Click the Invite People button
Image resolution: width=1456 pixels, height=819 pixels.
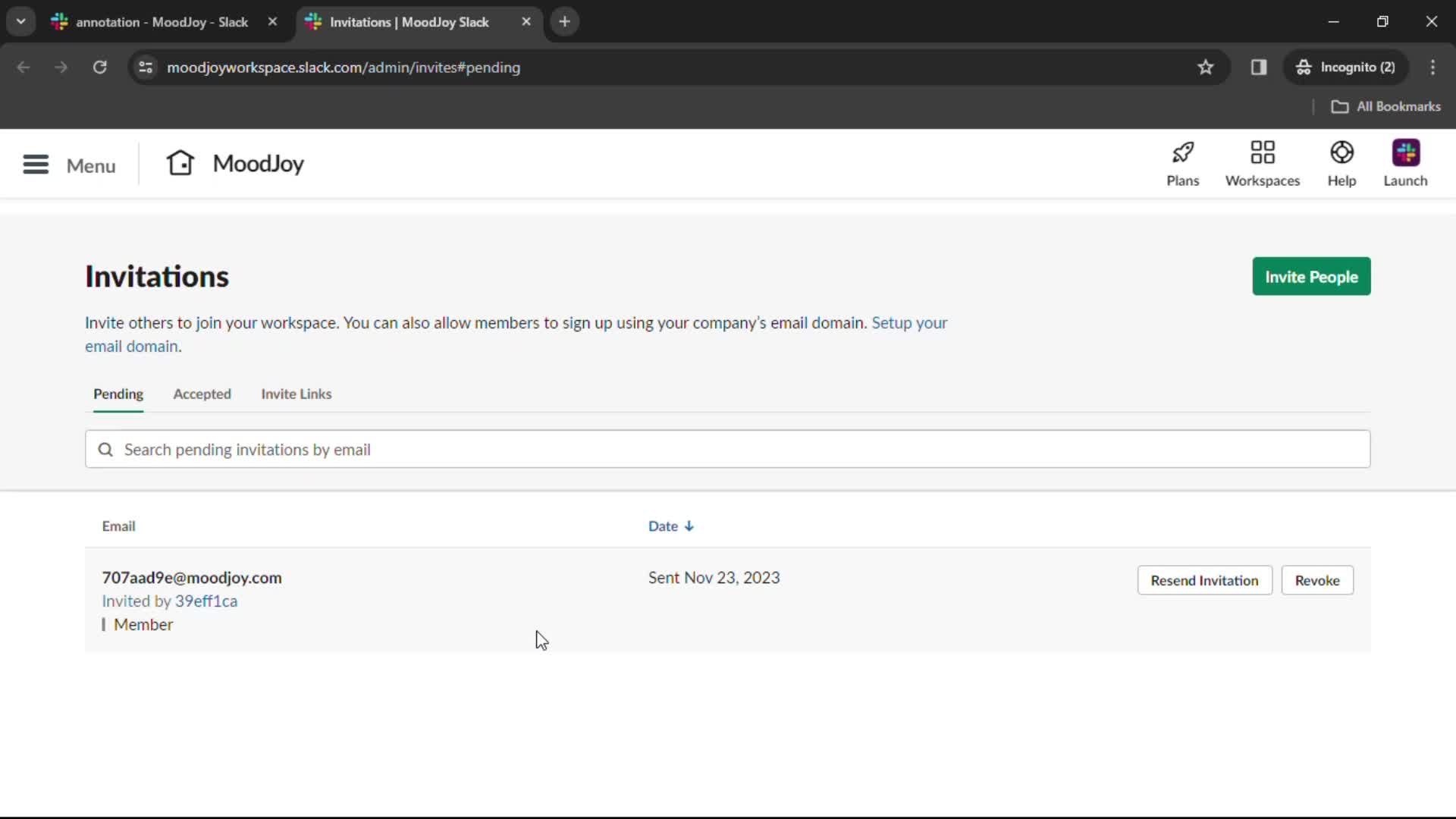click(1311, 276)
